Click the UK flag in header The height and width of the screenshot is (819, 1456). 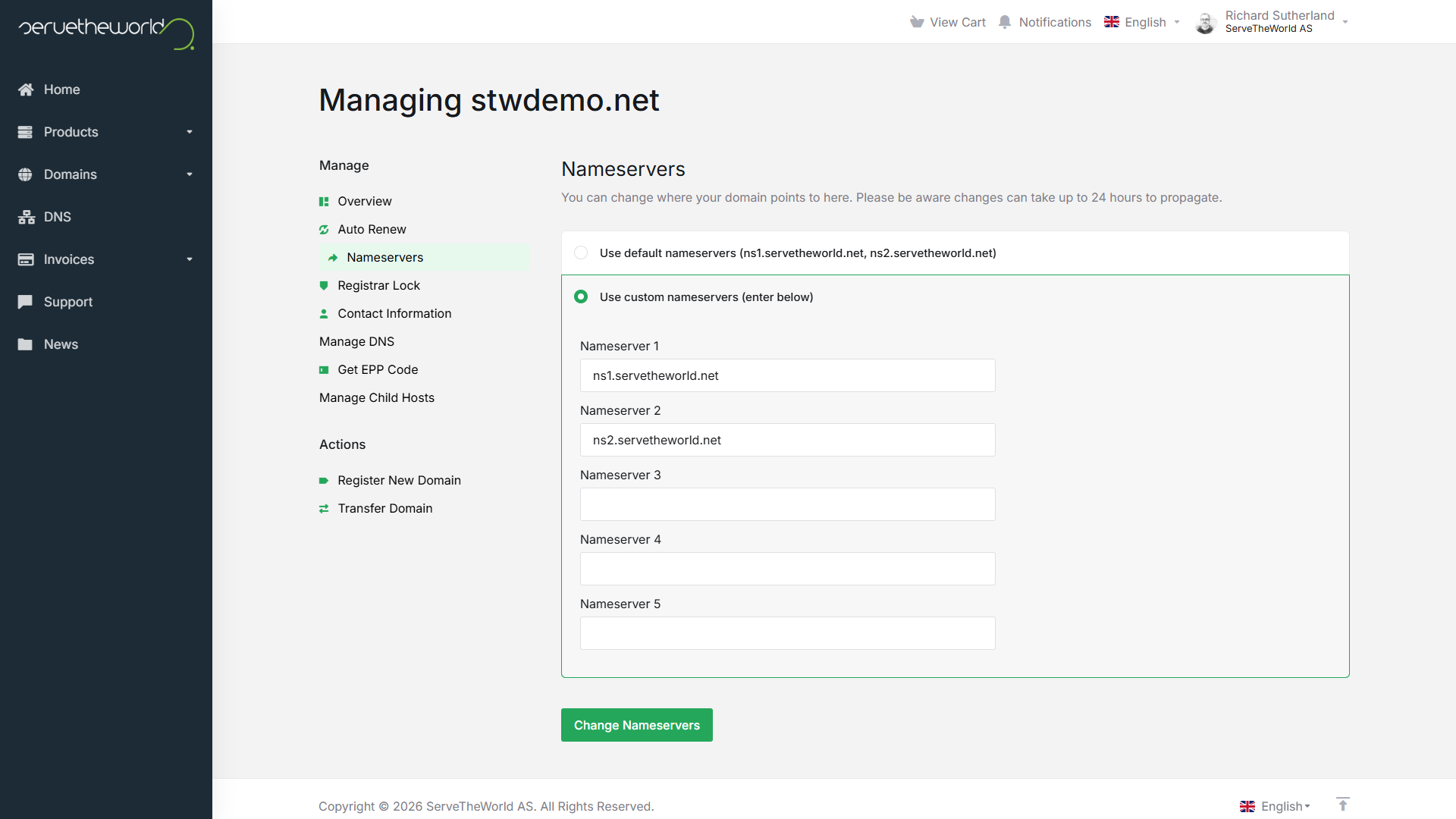1112,22
